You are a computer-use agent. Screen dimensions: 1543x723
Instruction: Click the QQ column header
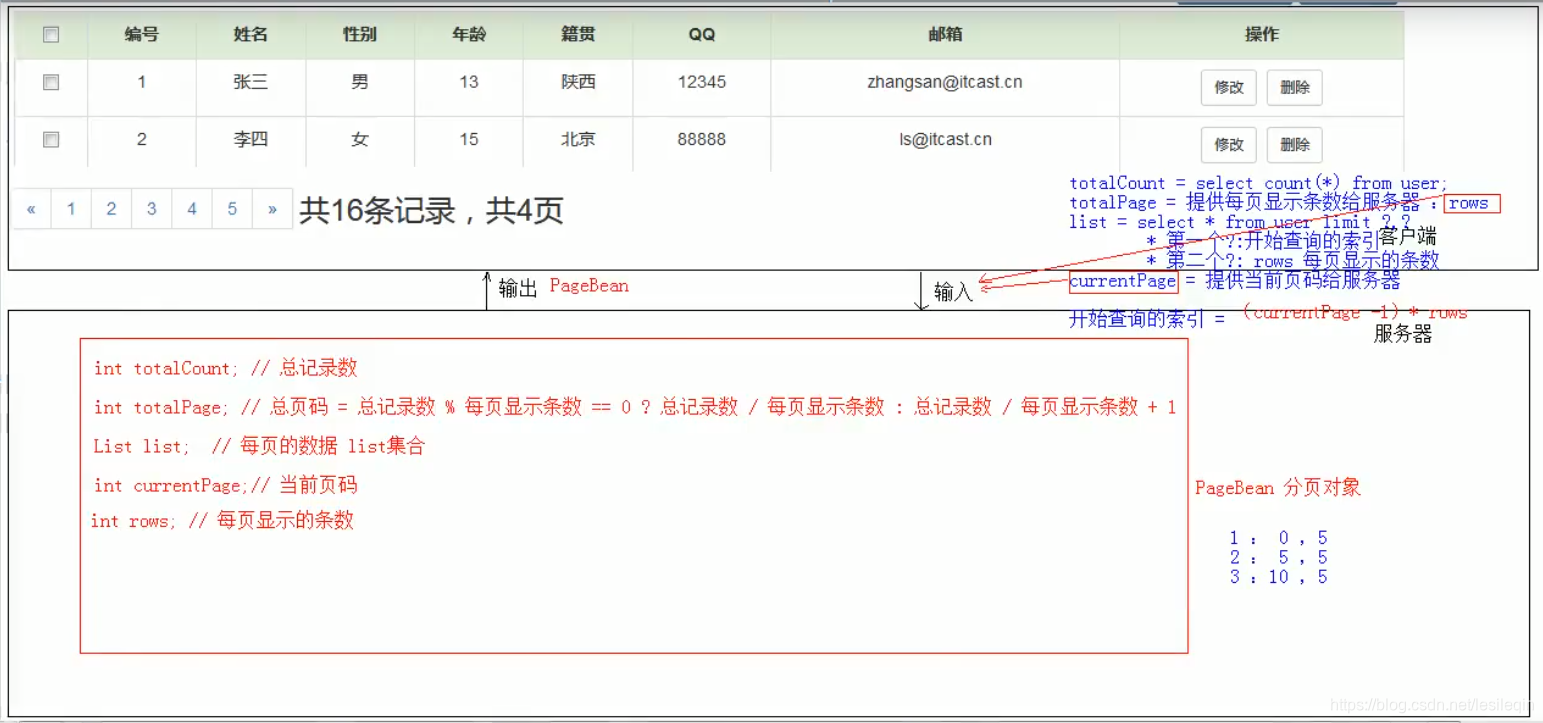pos(702,35)
